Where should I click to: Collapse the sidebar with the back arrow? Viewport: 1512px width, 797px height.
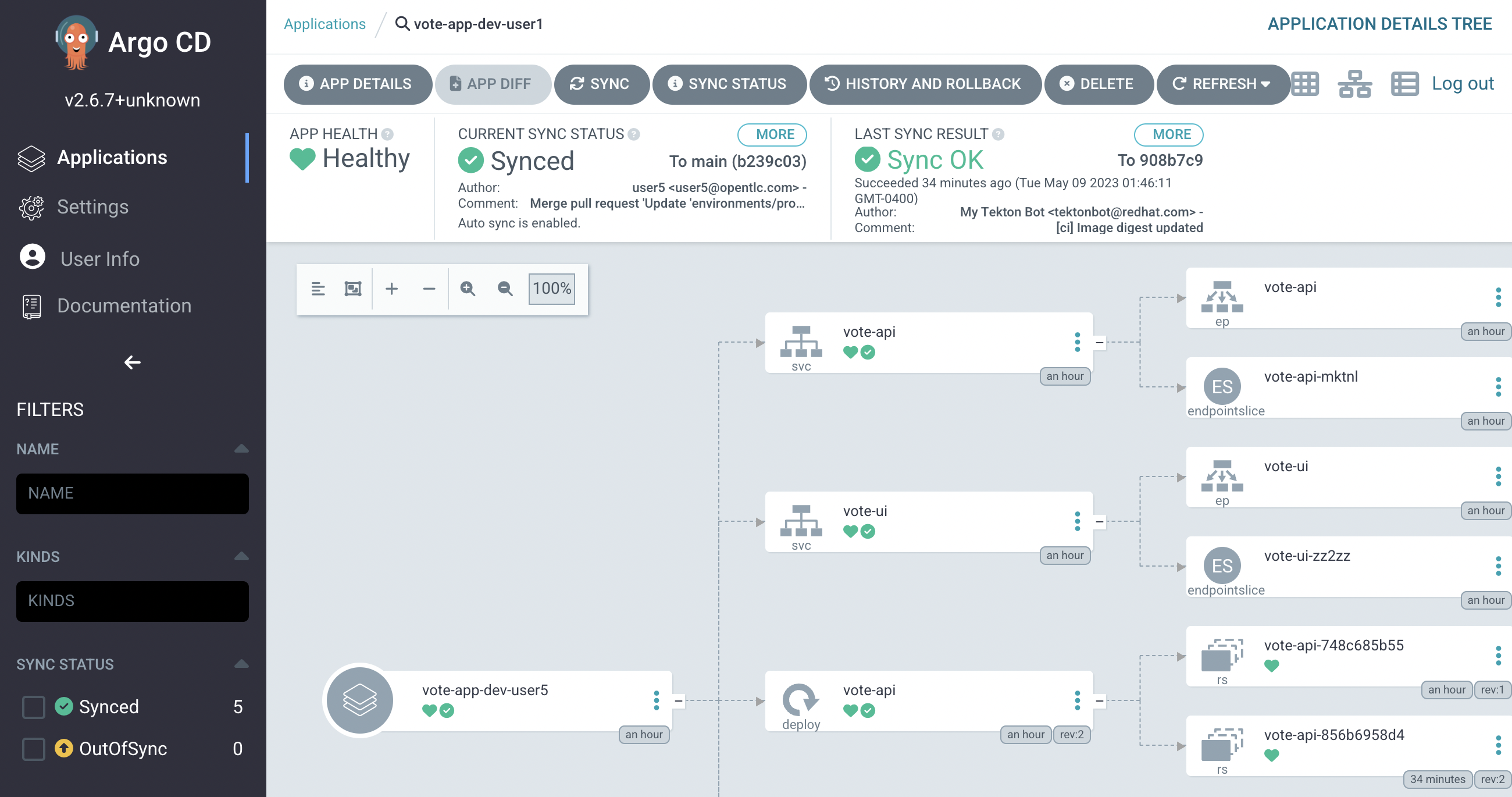coord(133,362)
